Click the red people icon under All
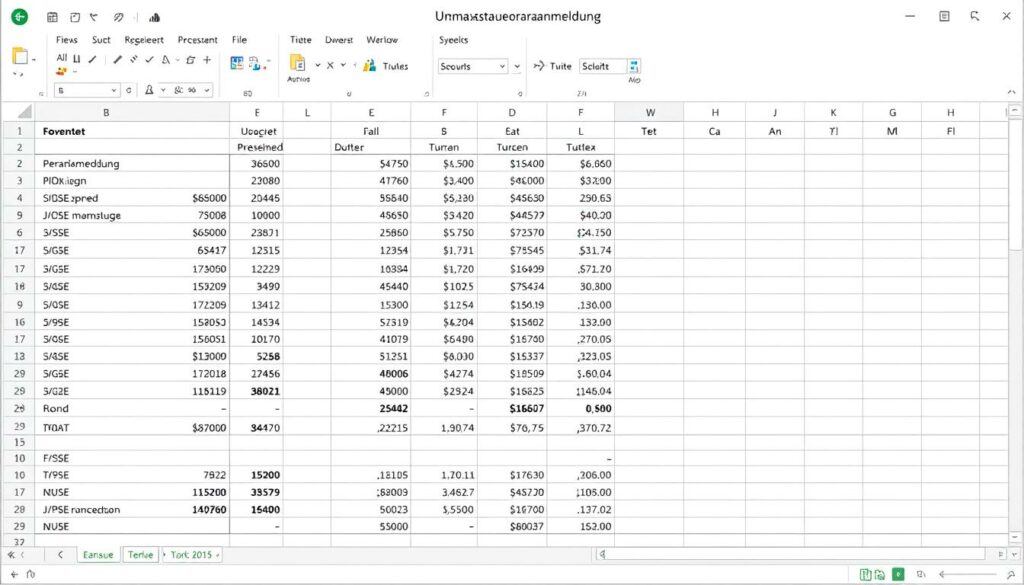The width and height of the screenshot is (1024, 585). (61, 71)
